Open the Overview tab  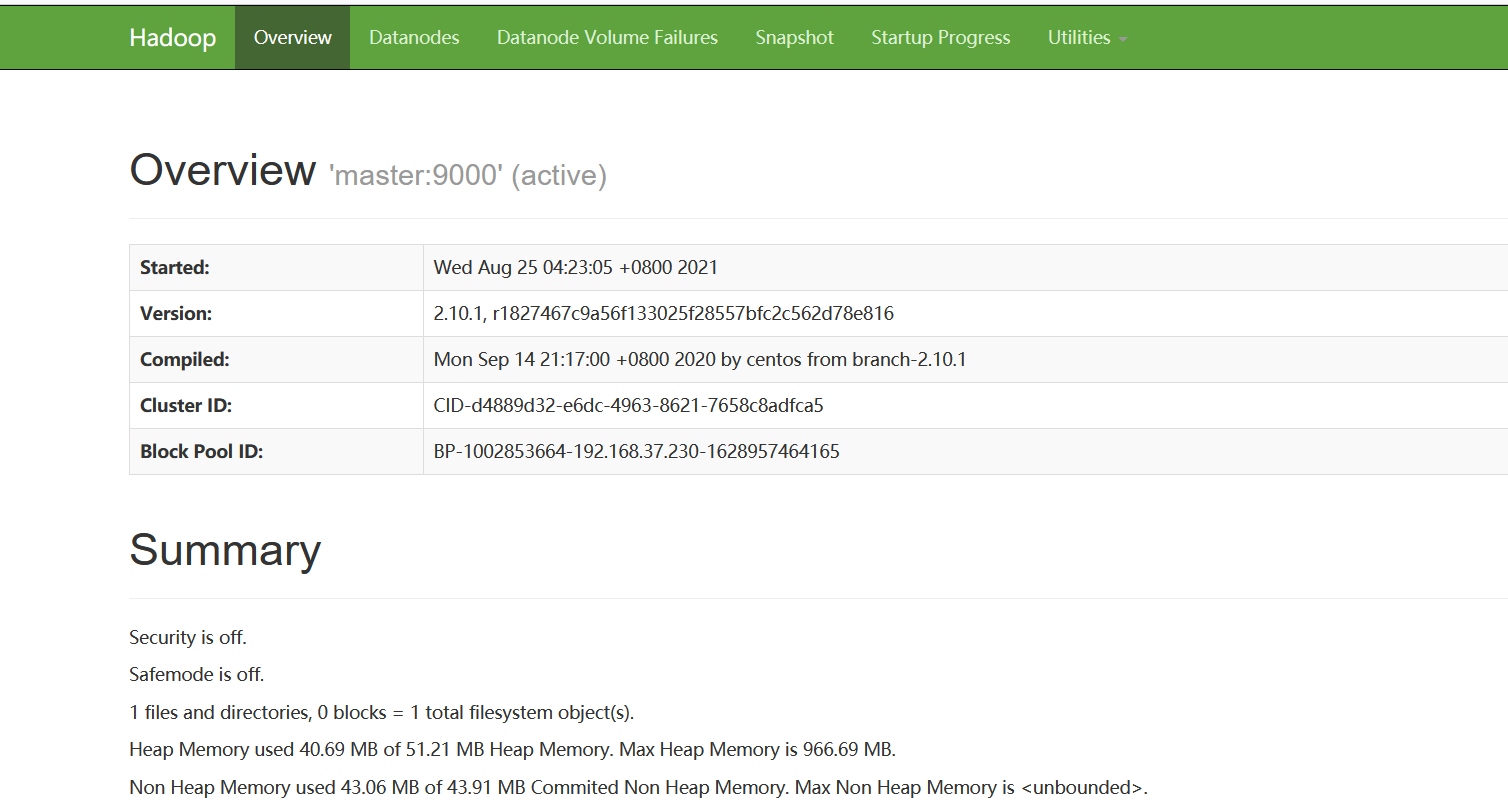[x=292, y=37]
